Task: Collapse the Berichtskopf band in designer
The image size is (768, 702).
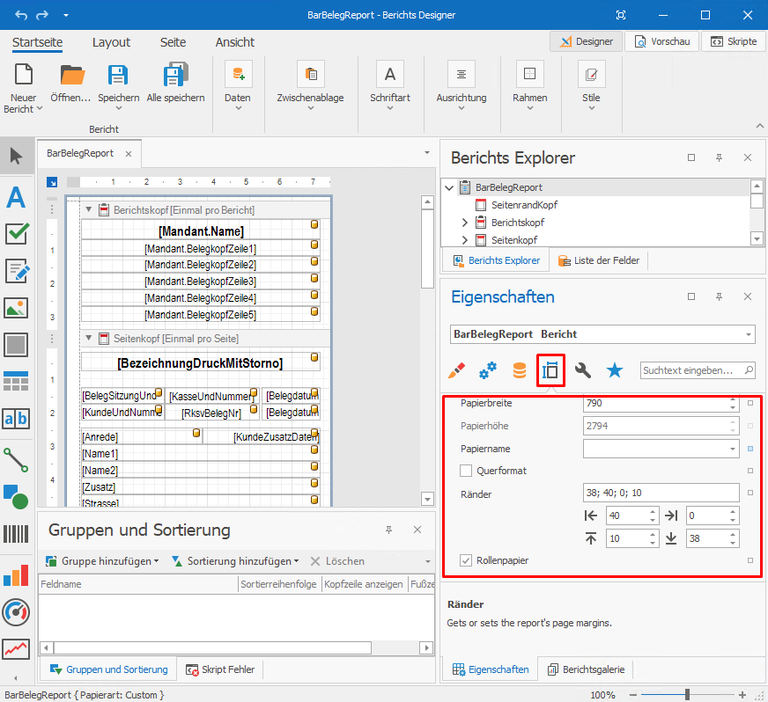Action: point(89,210)
